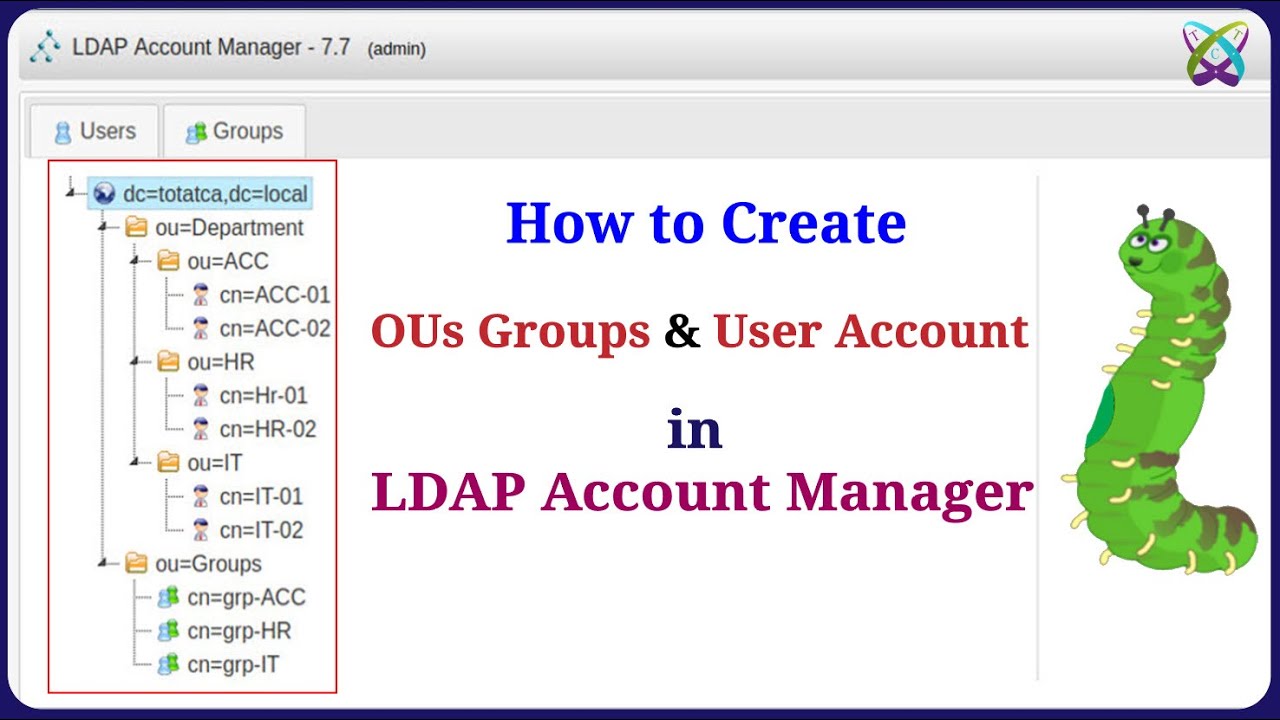
Task: Click the folder icon of ou=Department
Action: tap(136, 228)
